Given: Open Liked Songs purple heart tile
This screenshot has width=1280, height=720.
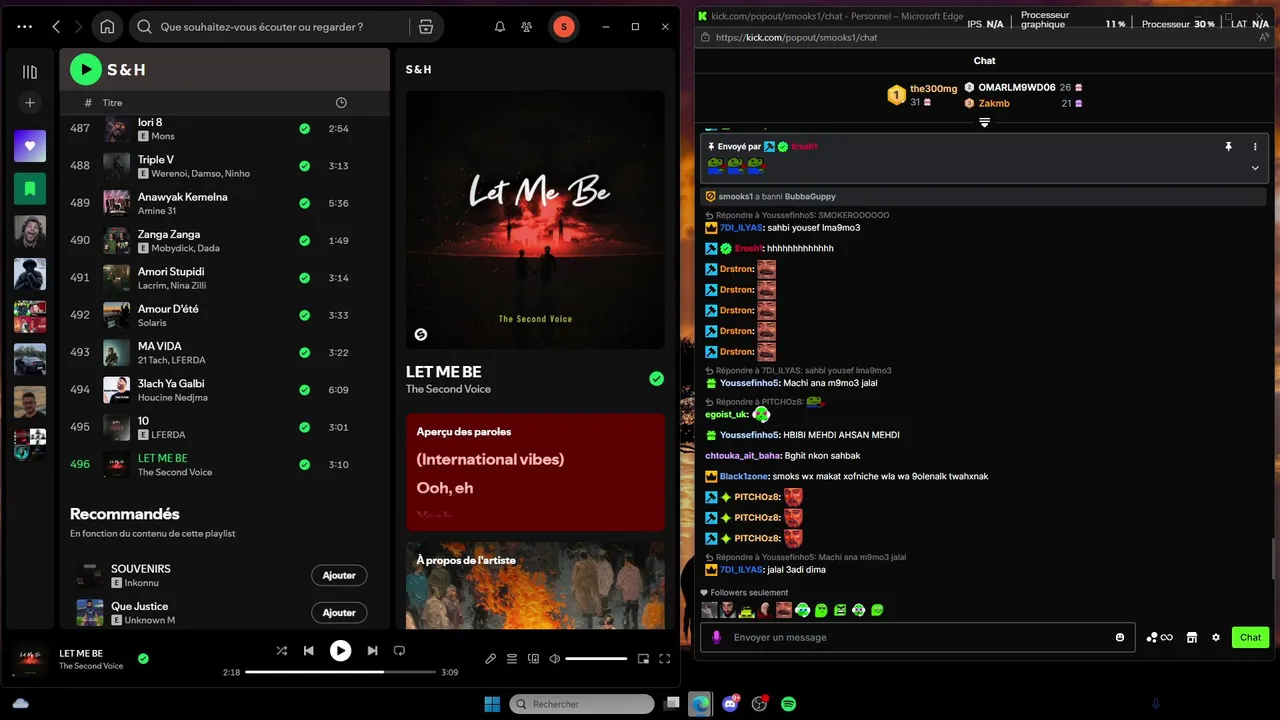Looking at the screenshot, I should click(30, 146).
